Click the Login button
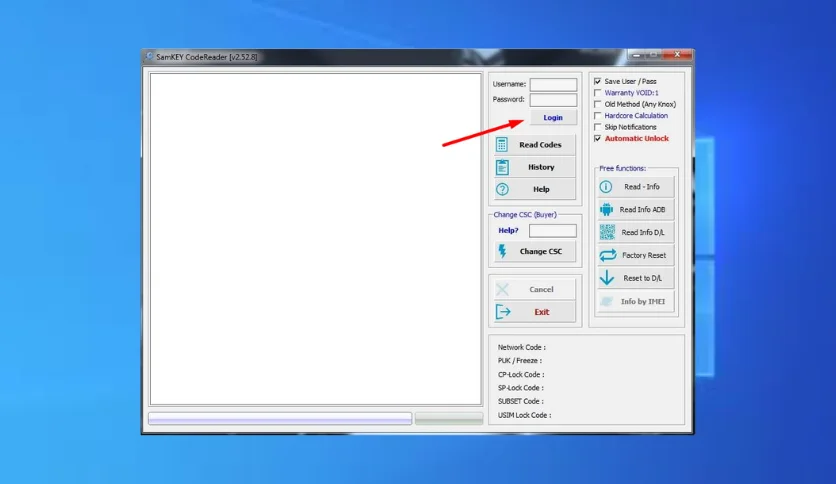836x484 pixels. pyautogui.click(x=553, y=117)
